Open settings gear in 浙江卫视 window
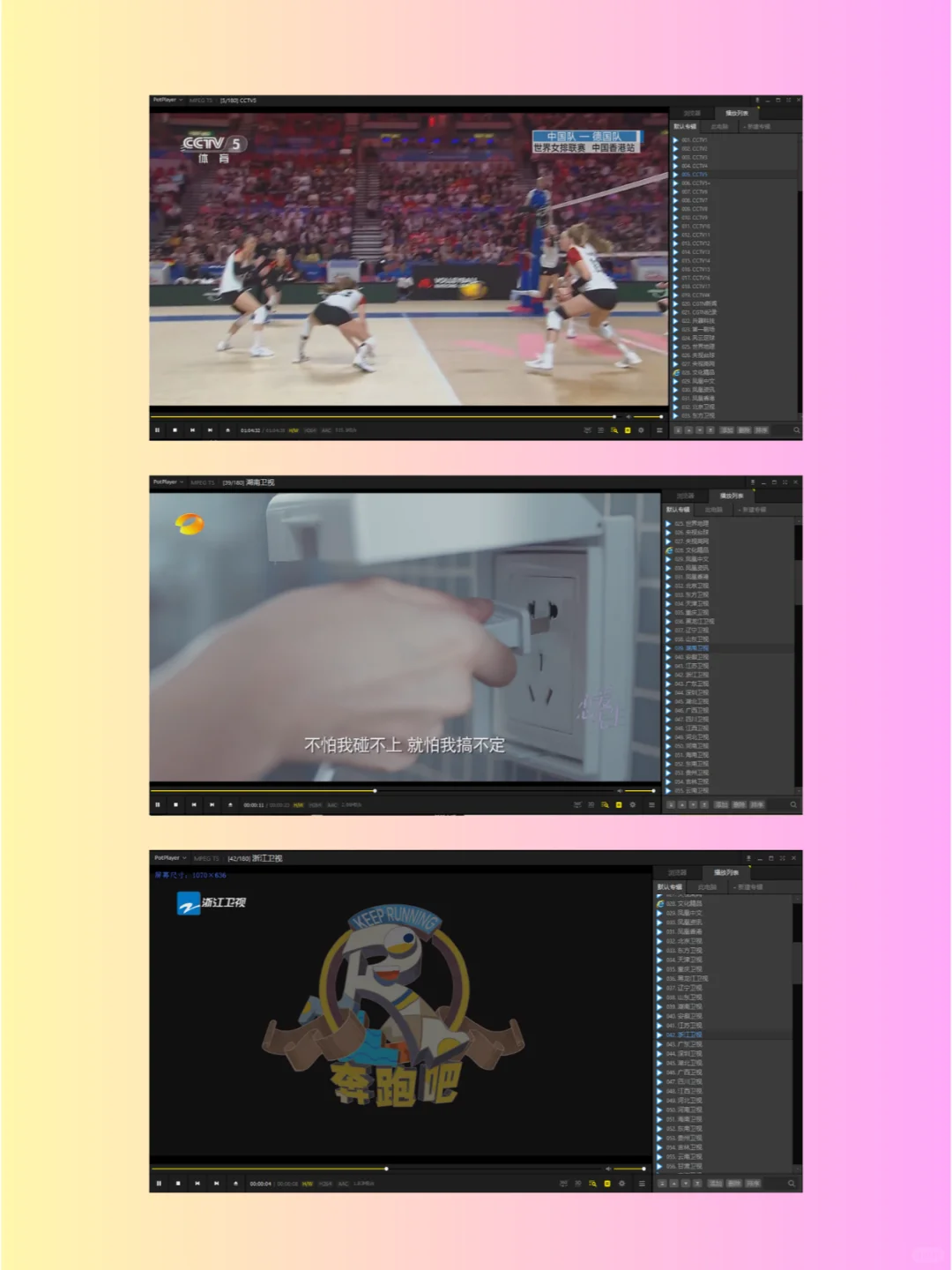This screenshot has width=952, height=1270. tap(621, 1184)
